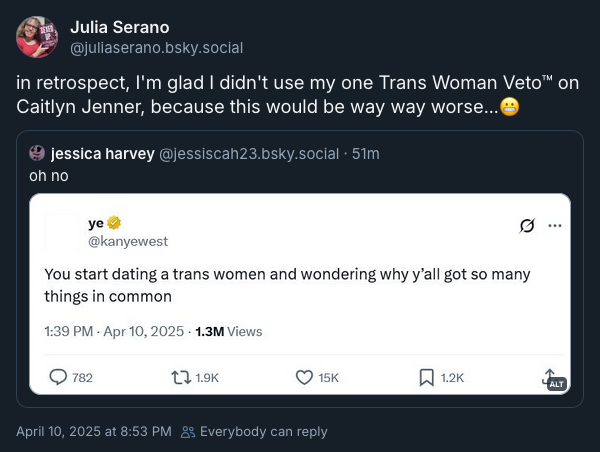
Task: Click the April 10, 2025 at 8:53 PM timestamp
Action: [x=94, y=431]
